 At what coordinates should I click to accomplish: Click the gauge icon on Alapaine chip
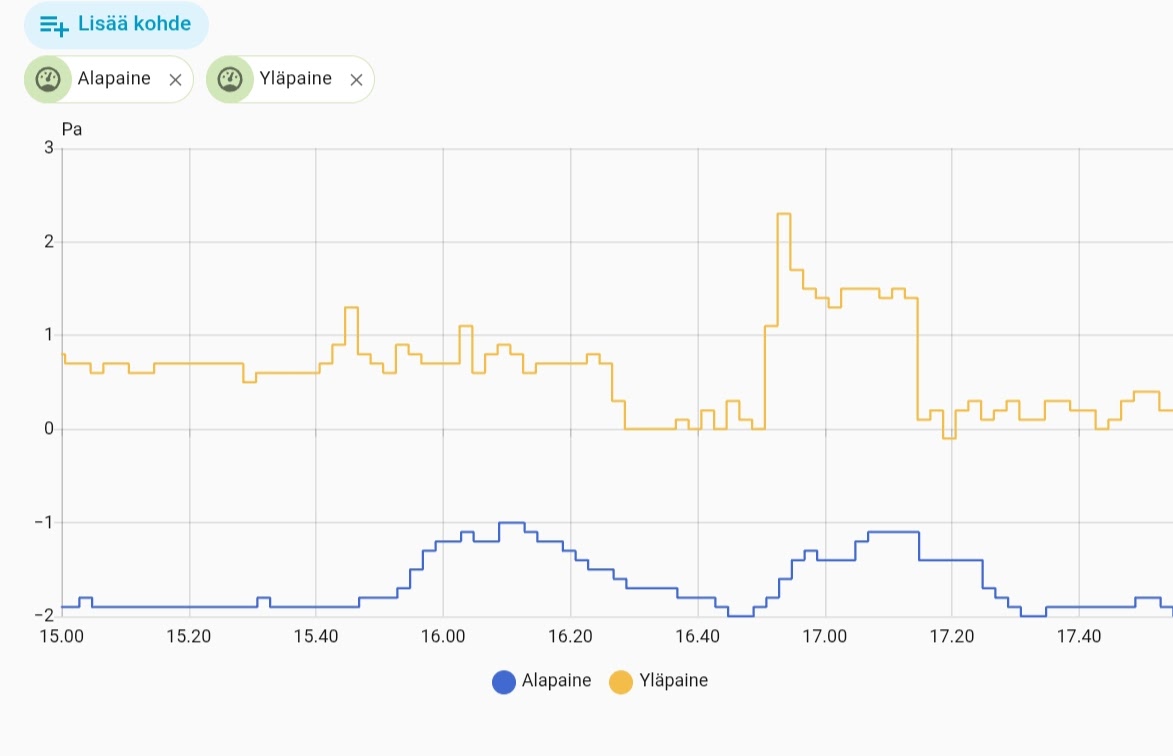47,80
